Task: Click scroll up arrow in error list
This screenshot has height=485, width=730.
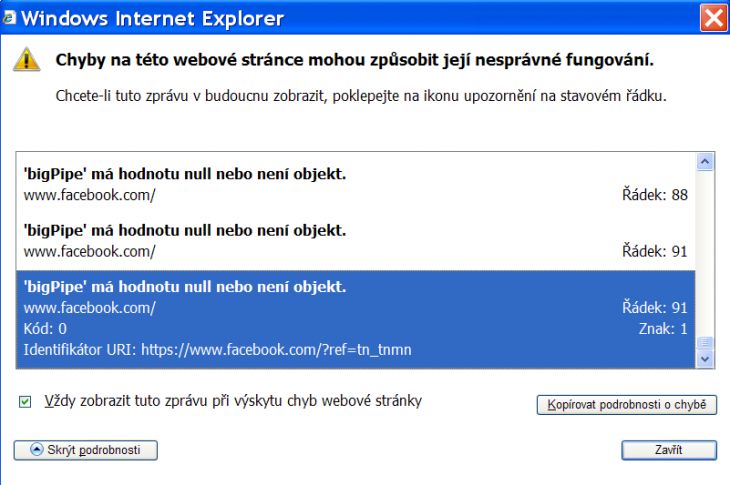Action: click(705, 162)
